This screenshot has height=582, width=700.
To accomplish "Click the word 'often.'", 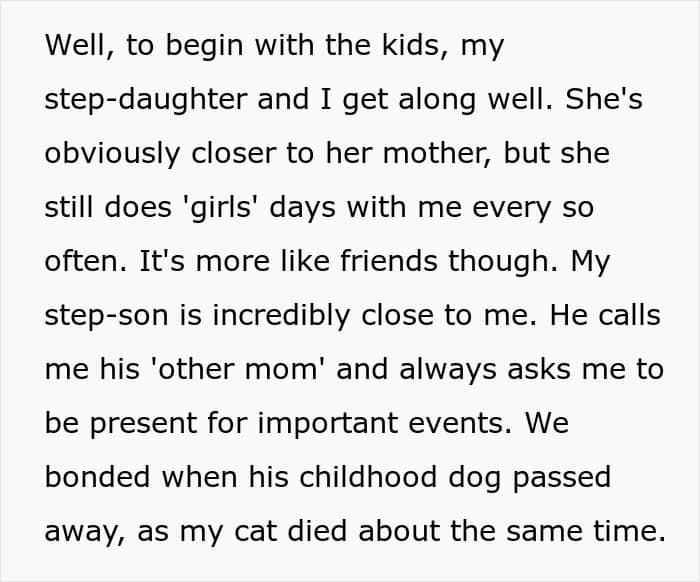I will coord(86,261).
